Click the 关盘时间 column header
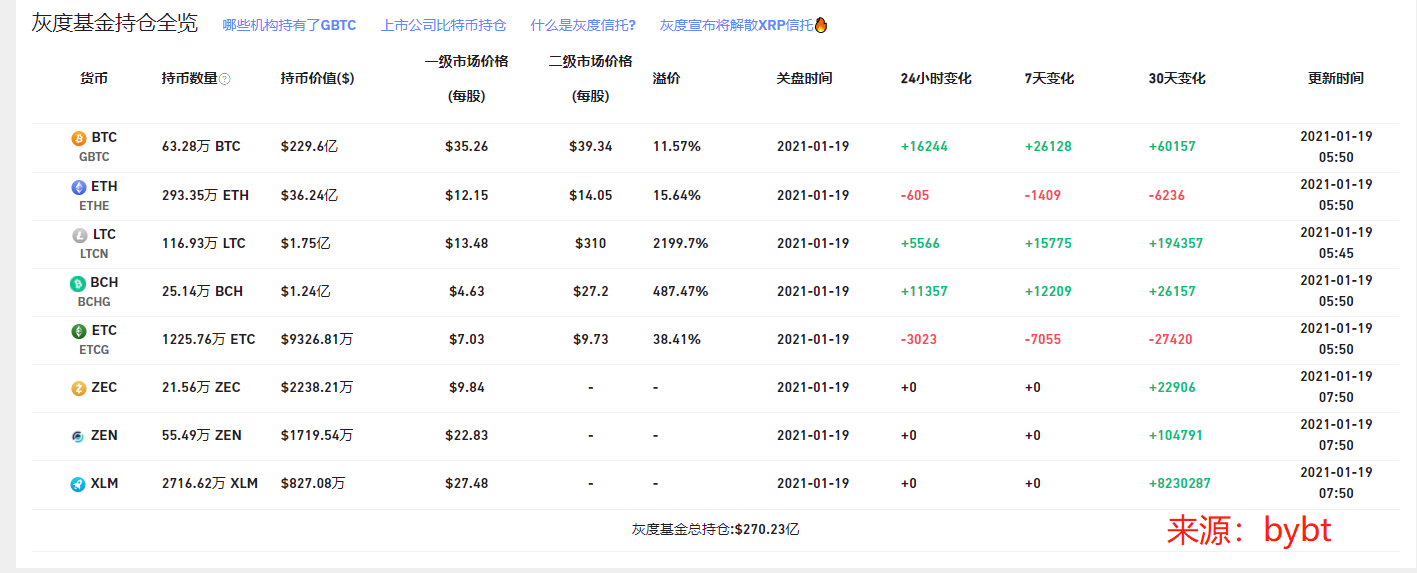The height and width of the screenshot is (573, 1417). (x=804, y=78)
